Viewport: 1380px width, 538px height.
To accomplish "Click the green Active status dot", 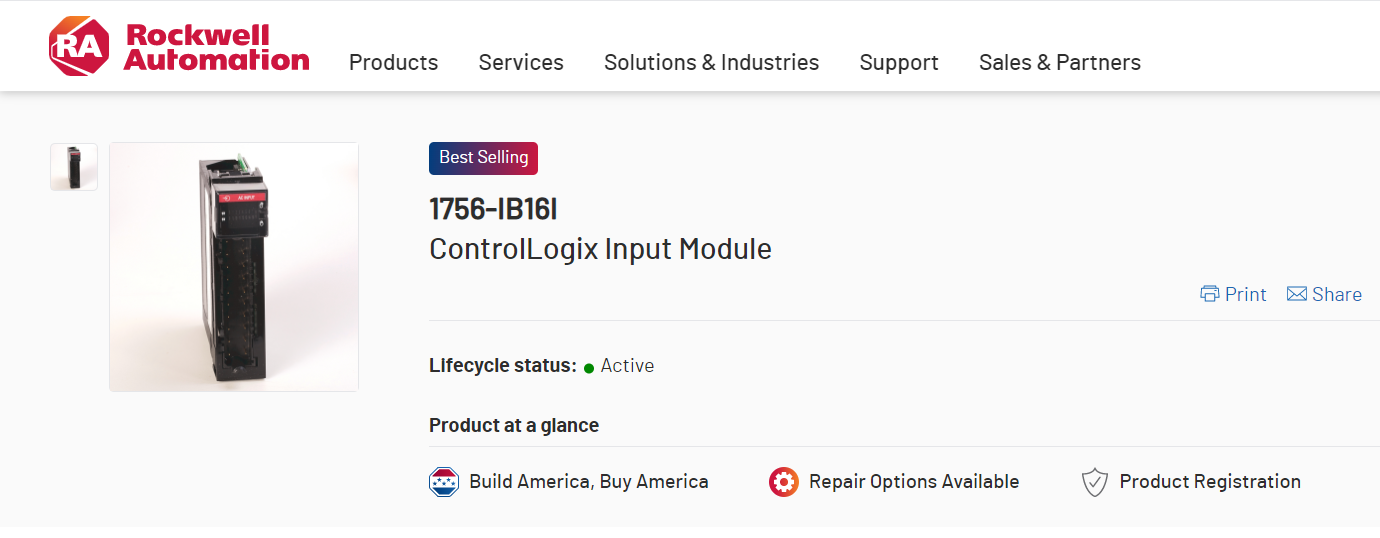I will click(x=589, y=368).
